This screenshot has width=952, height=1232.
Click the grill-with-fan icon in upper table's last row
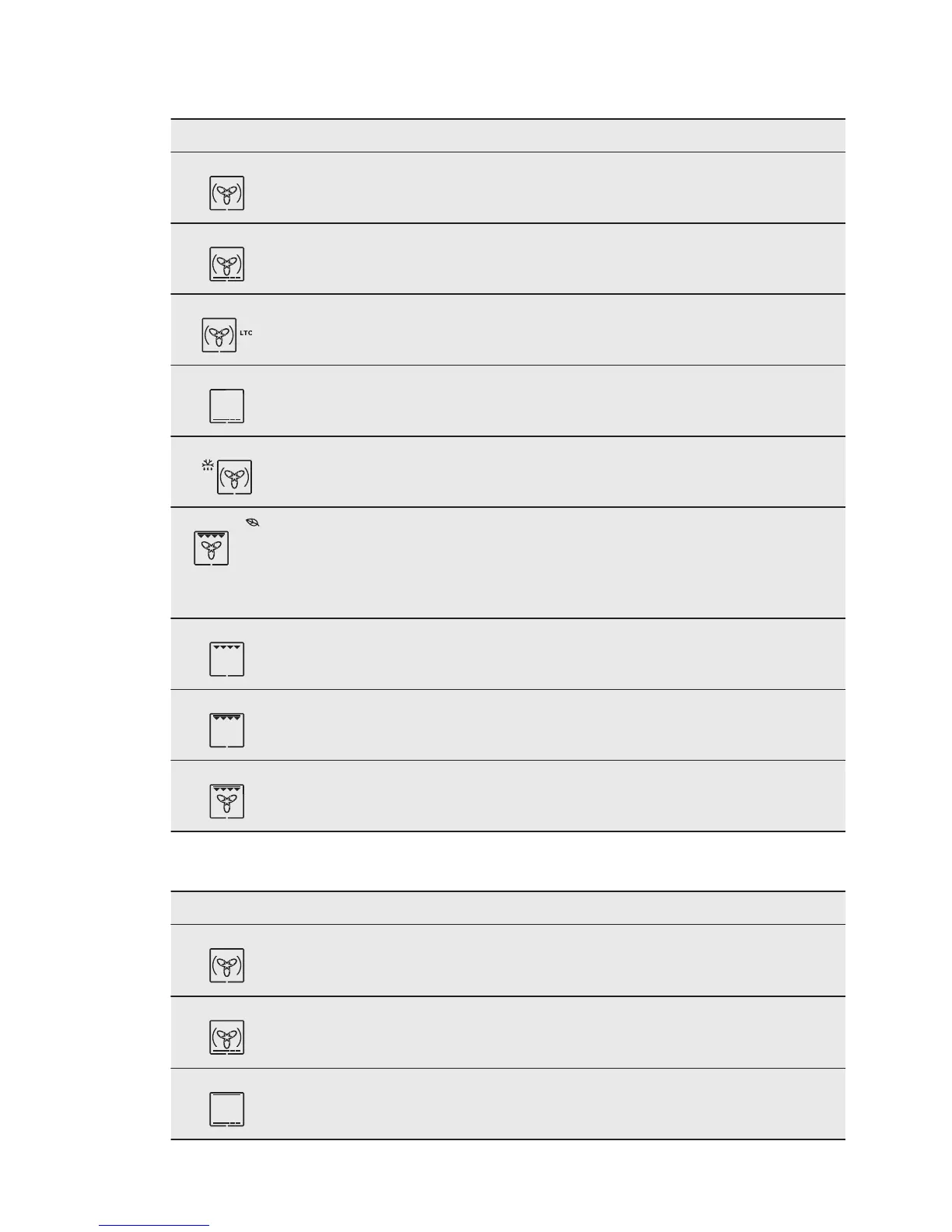tap(226, 801)
